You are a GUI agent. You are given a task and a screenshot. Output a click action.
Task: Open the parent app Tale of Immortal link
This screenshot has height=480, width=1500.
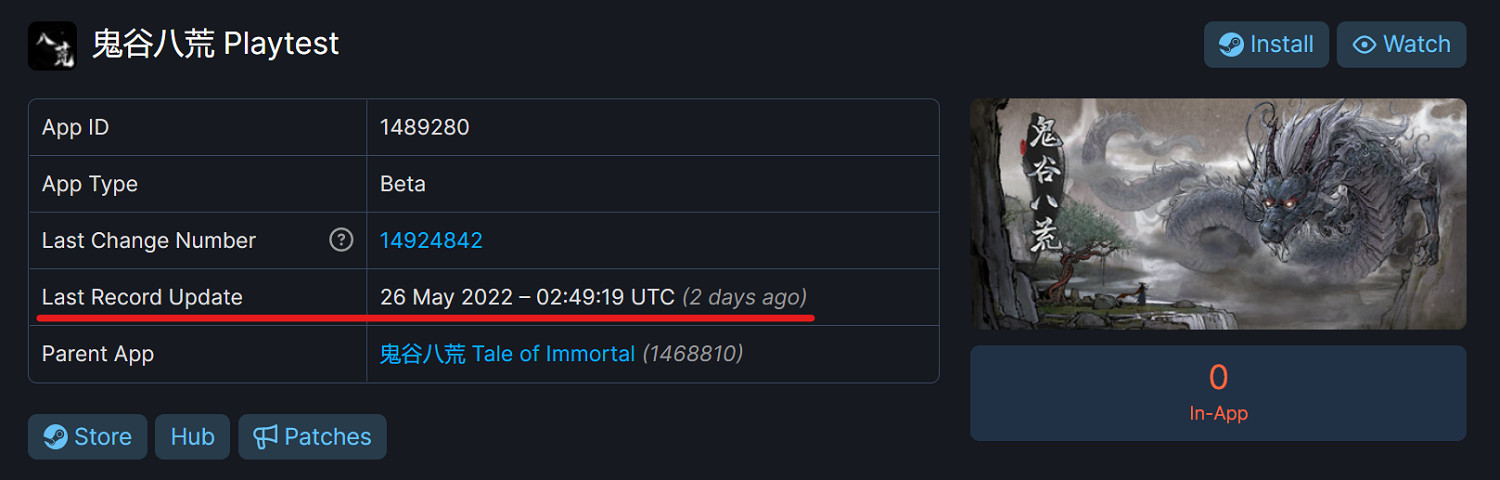[x=507, y=354]
